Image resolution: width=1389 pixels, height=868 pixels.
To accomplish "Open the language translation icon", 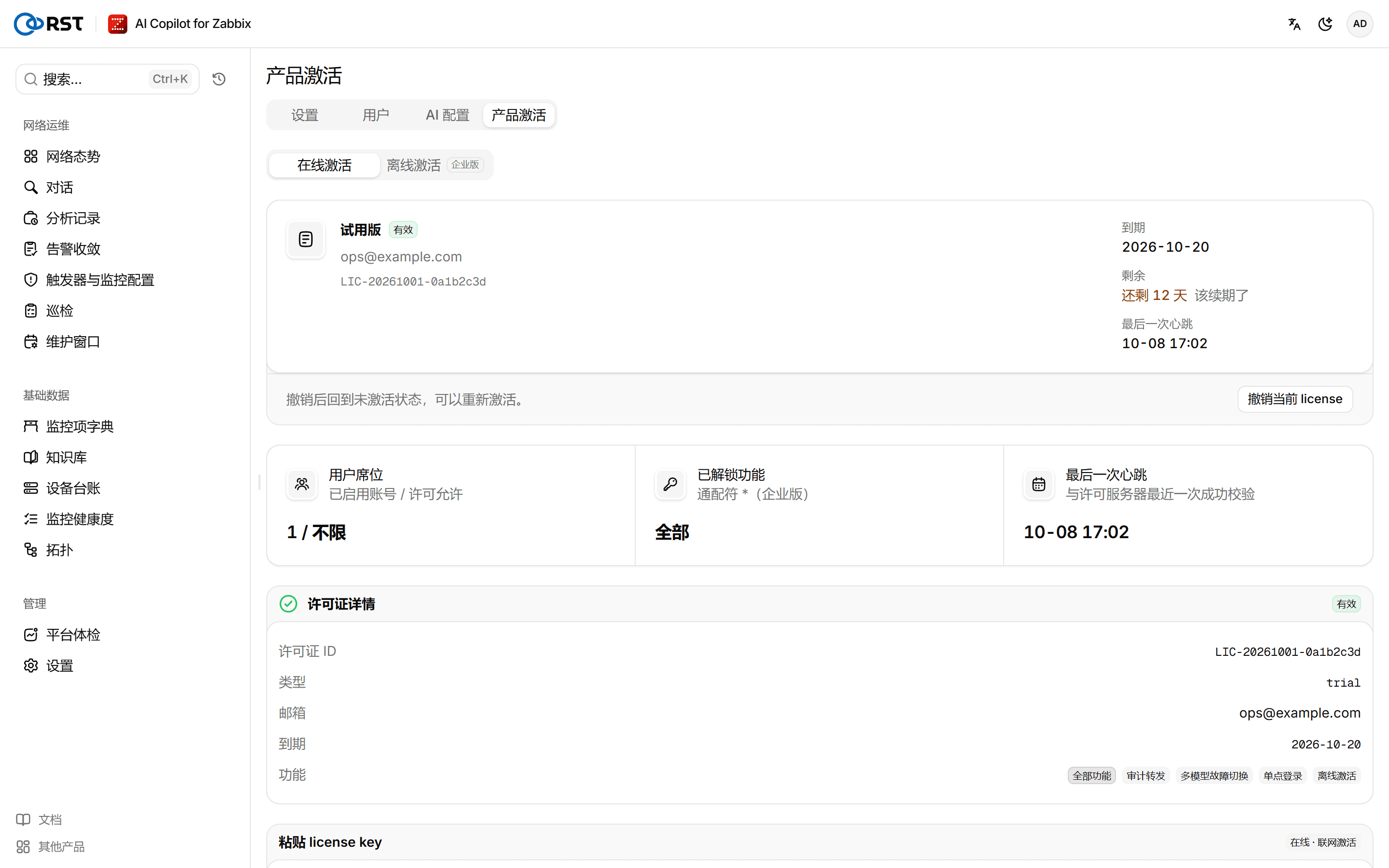I will pyautogui.click(x=1294, y=24).
